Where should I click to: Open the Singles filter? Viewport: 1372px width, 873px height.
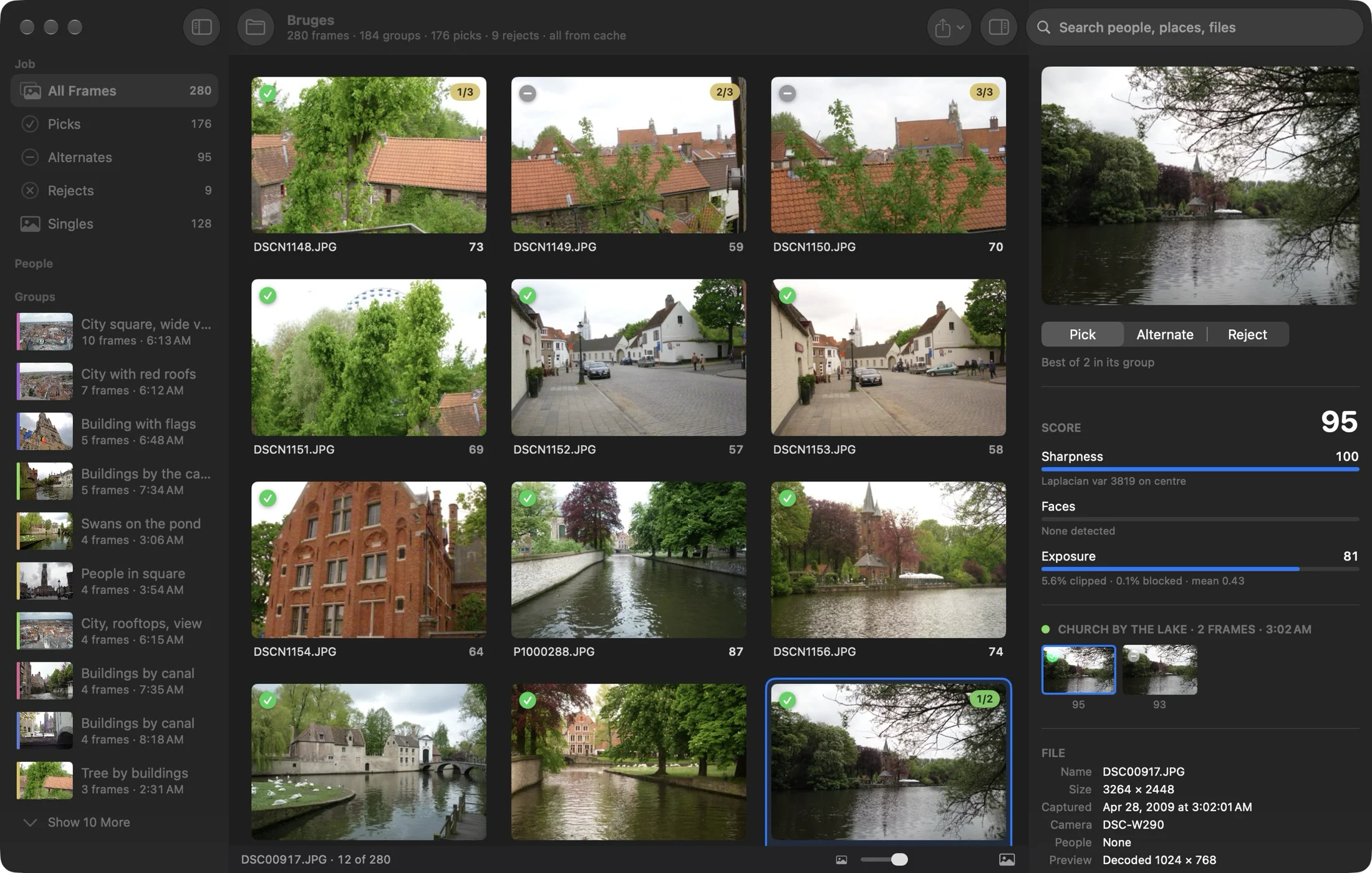point(115,223)
